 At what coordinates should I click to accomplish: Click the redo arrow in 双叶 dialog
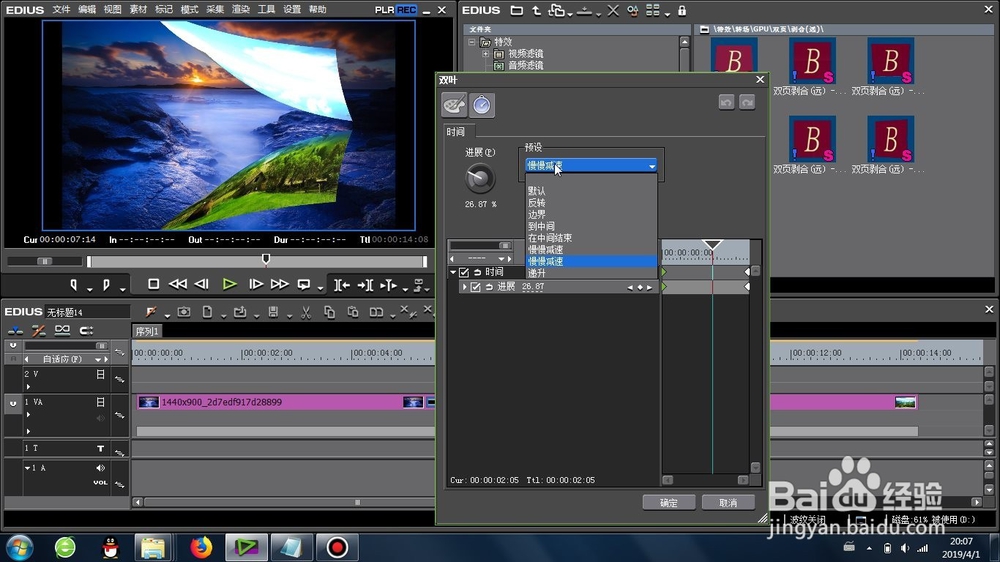pos(747,102)
